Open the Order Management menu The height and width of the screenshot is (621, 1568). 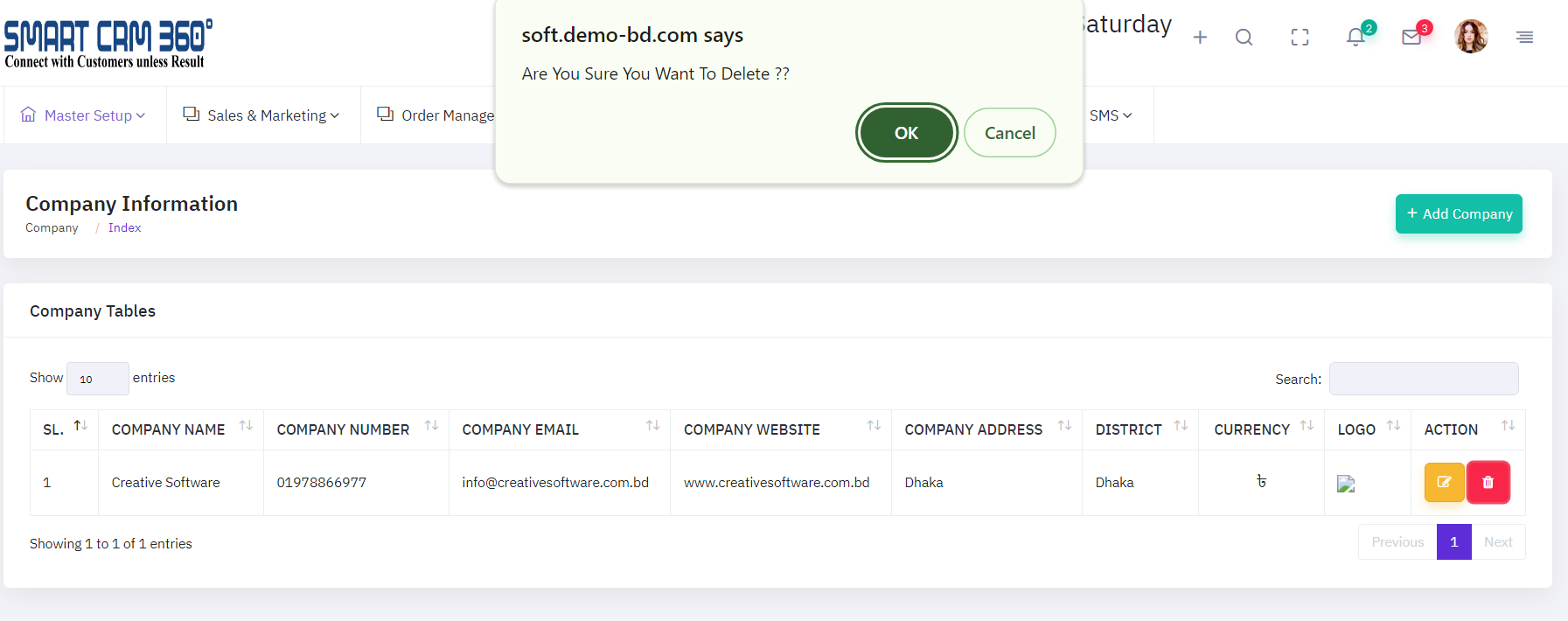436,115
